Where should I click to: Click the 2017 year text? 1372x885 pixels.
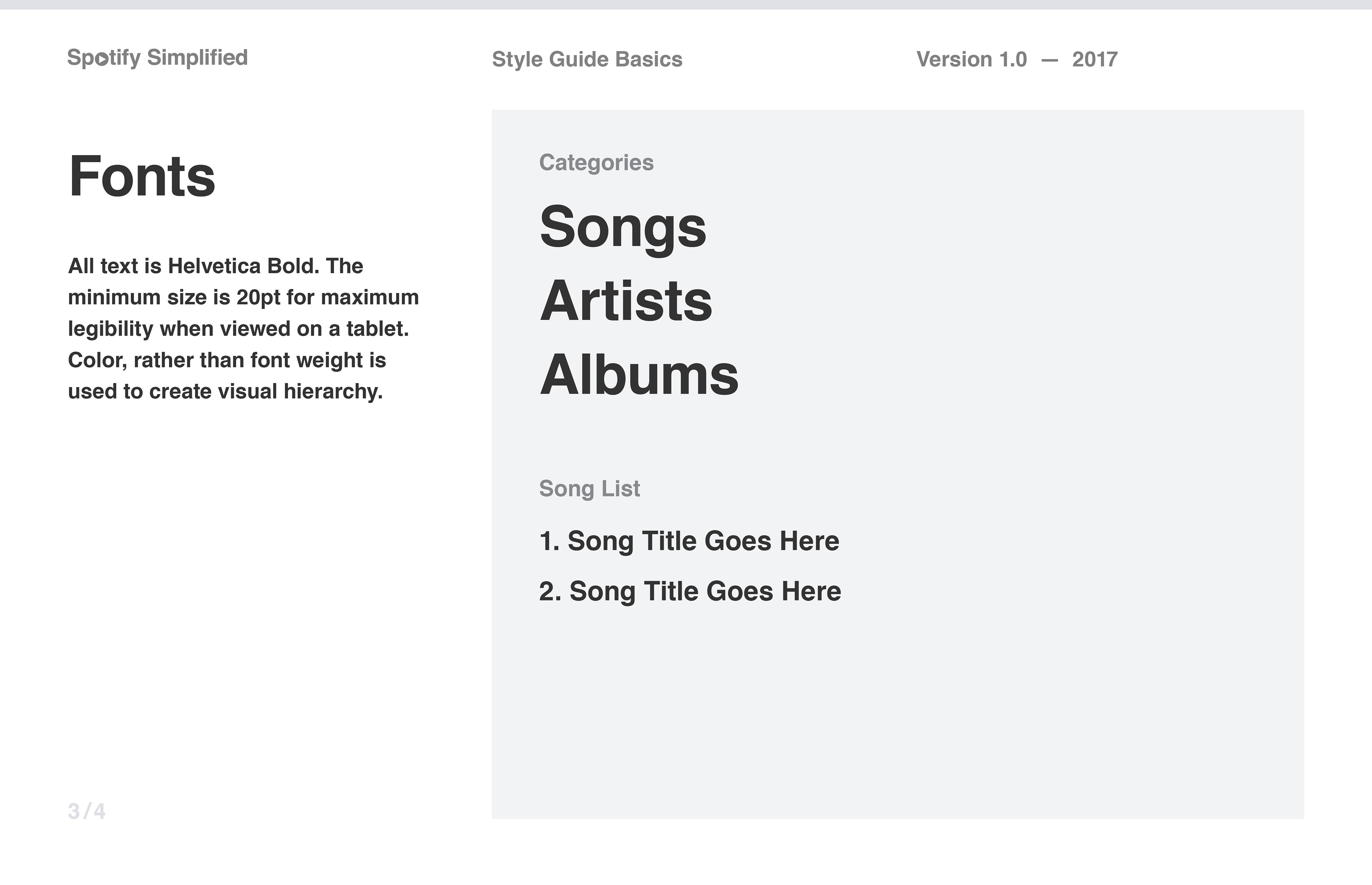point(1094,60)
